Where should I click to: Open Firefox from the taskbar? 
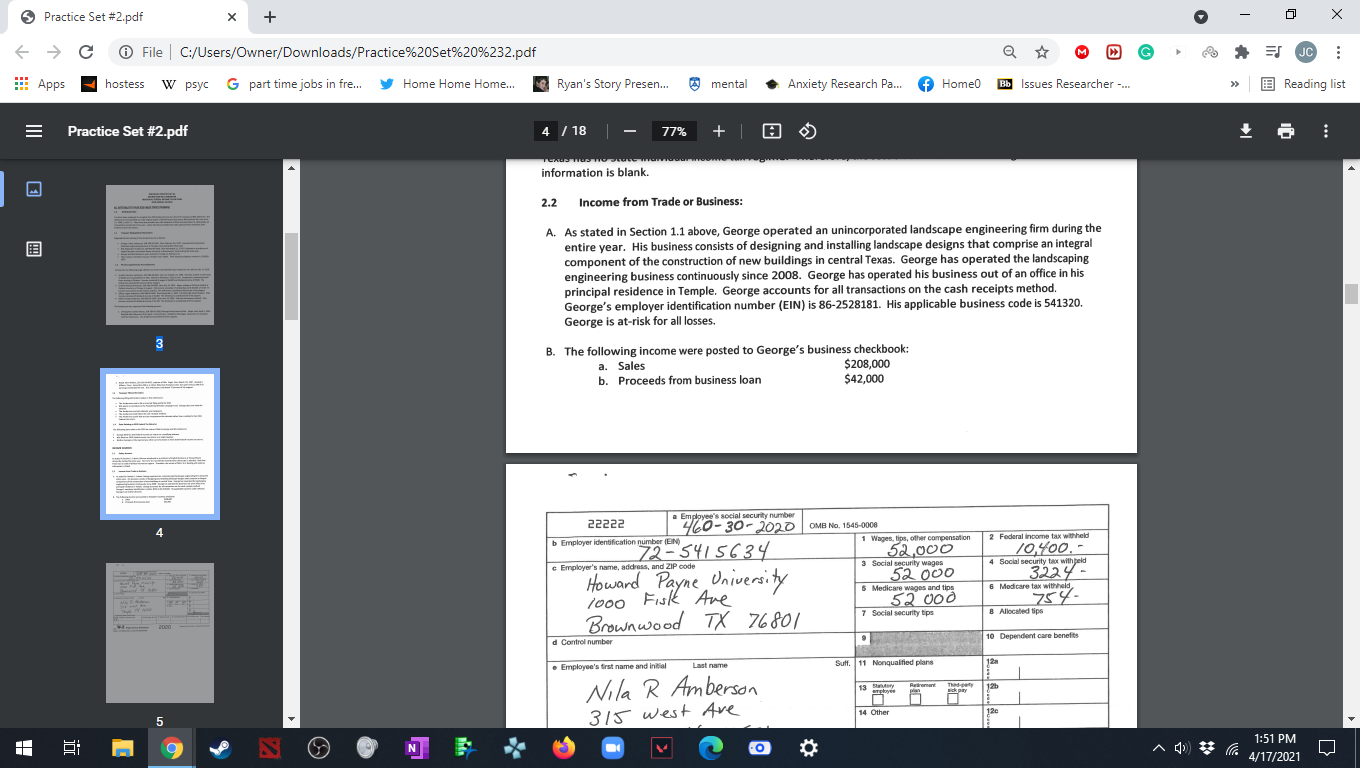(562, 747)
